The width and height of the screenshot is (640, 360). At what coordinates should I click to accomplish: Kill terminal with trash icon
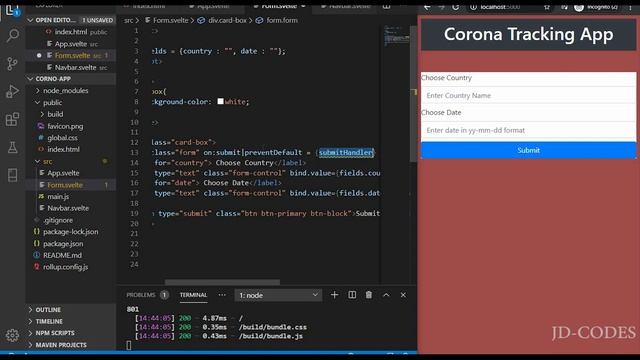click(x=369, y=295)
